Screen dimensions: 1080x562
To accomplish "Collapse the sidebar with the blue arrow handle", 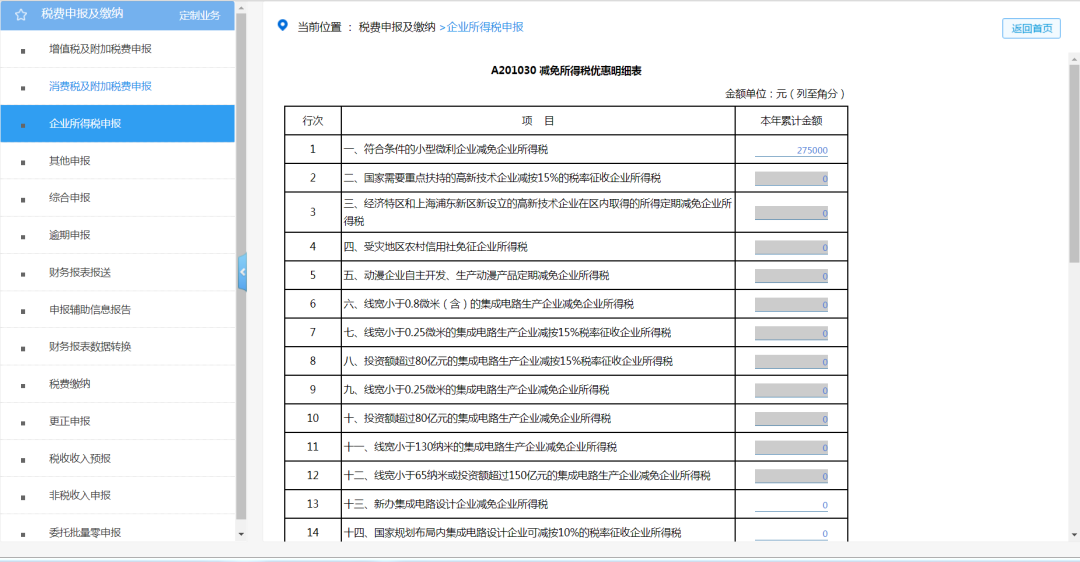I will [x=242, y=272].
